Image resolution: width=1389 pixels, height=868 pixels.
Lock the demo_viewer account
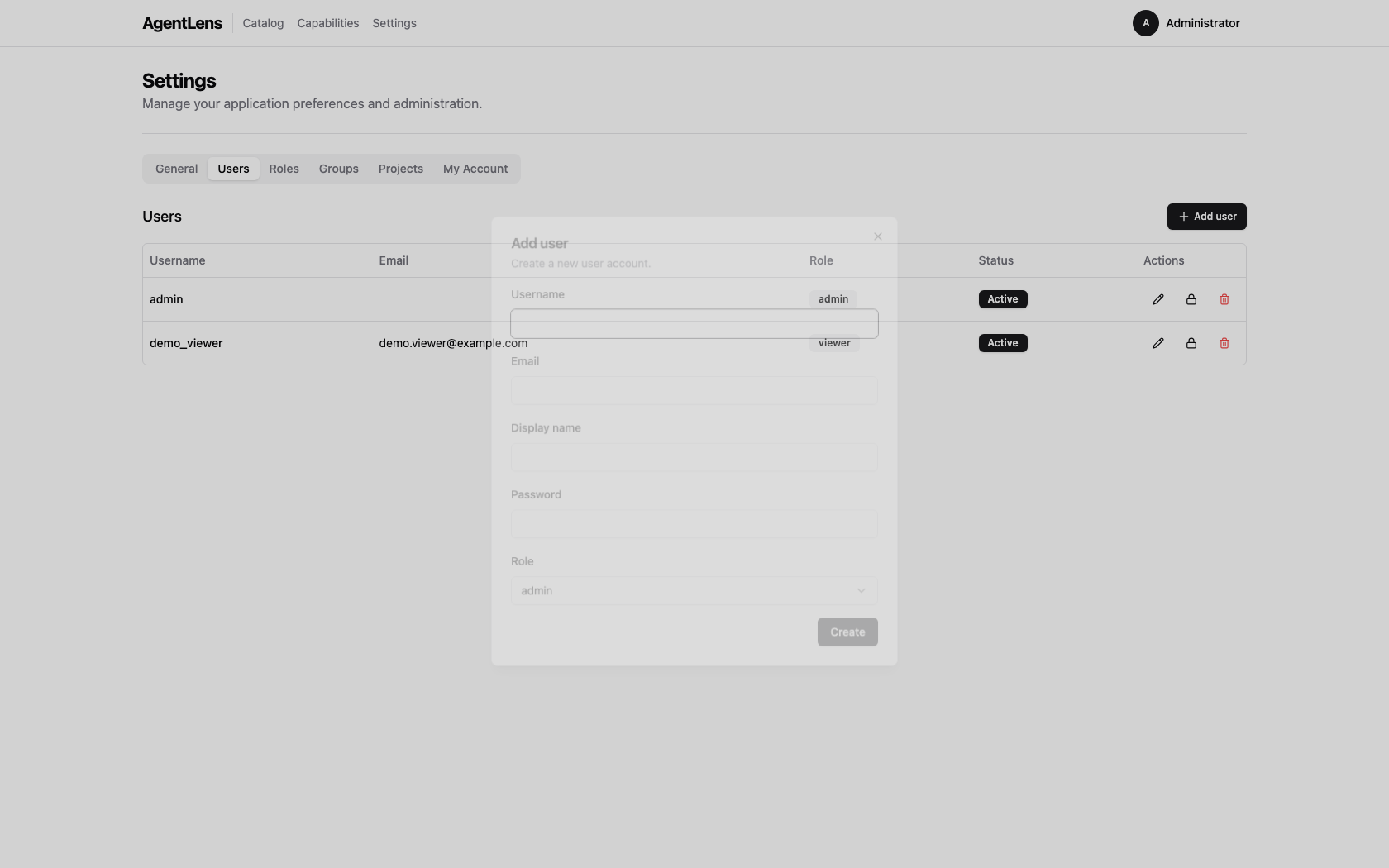[1191, 343]
